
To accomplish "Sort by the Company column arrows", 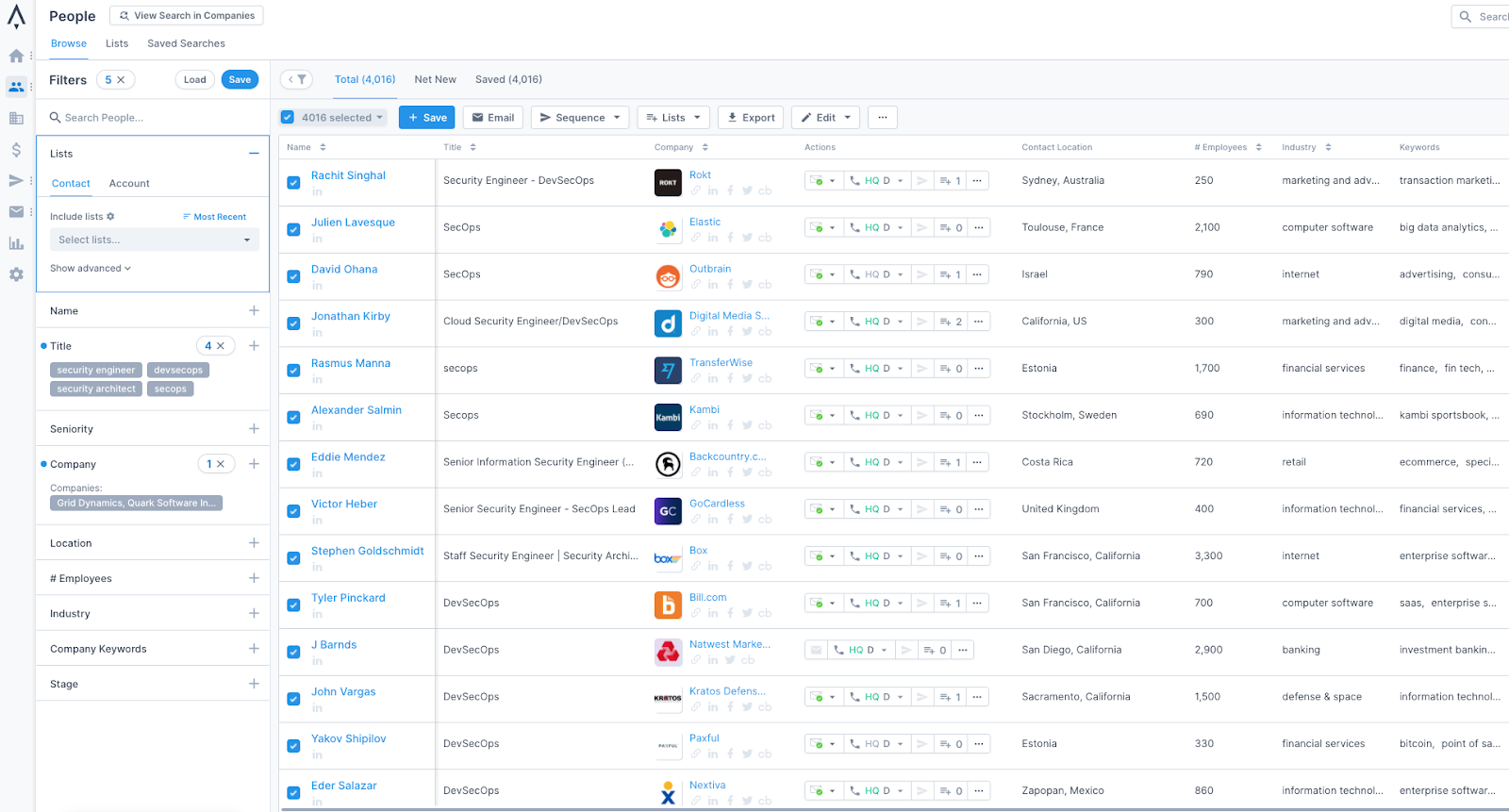I will coord(705,147).
